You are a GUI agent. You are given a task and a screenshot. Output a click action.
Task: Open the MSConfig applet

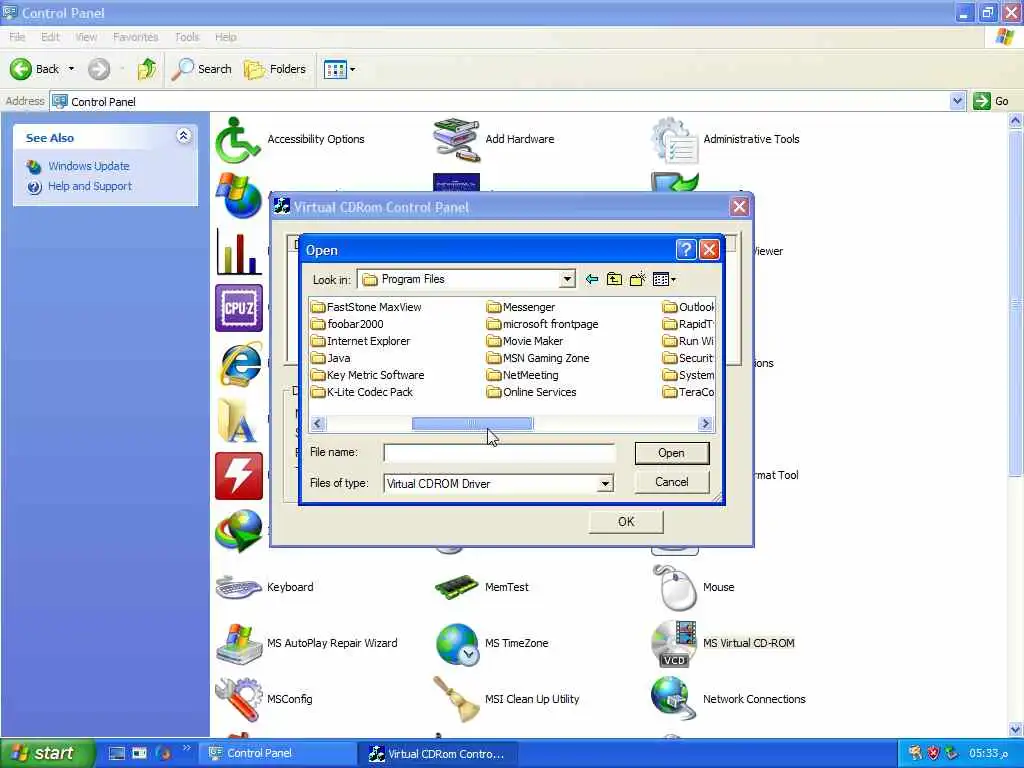(264, 699)
